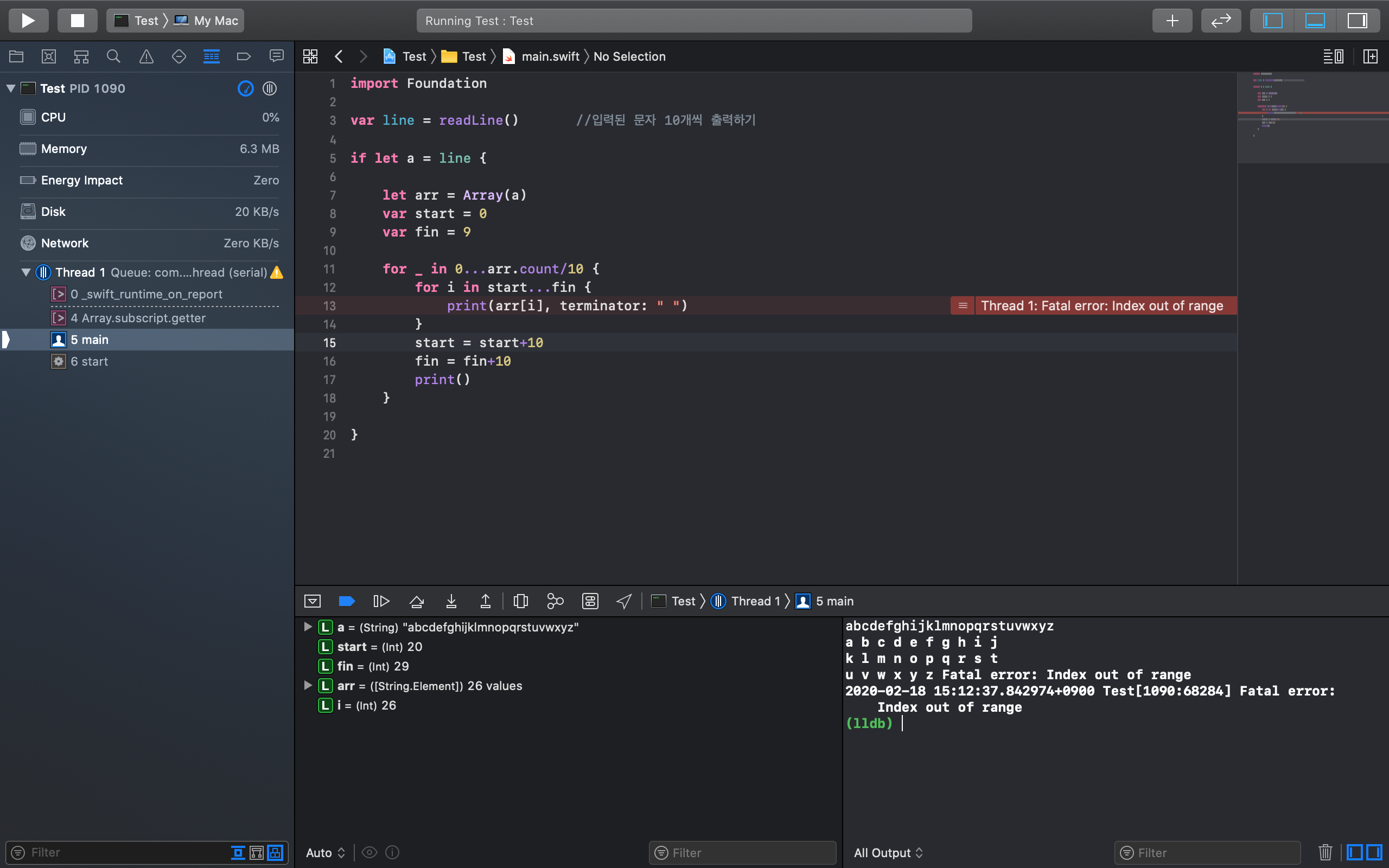1389x868 pixels.
Task: Clear console with trash button
Action: point(1325,852)
